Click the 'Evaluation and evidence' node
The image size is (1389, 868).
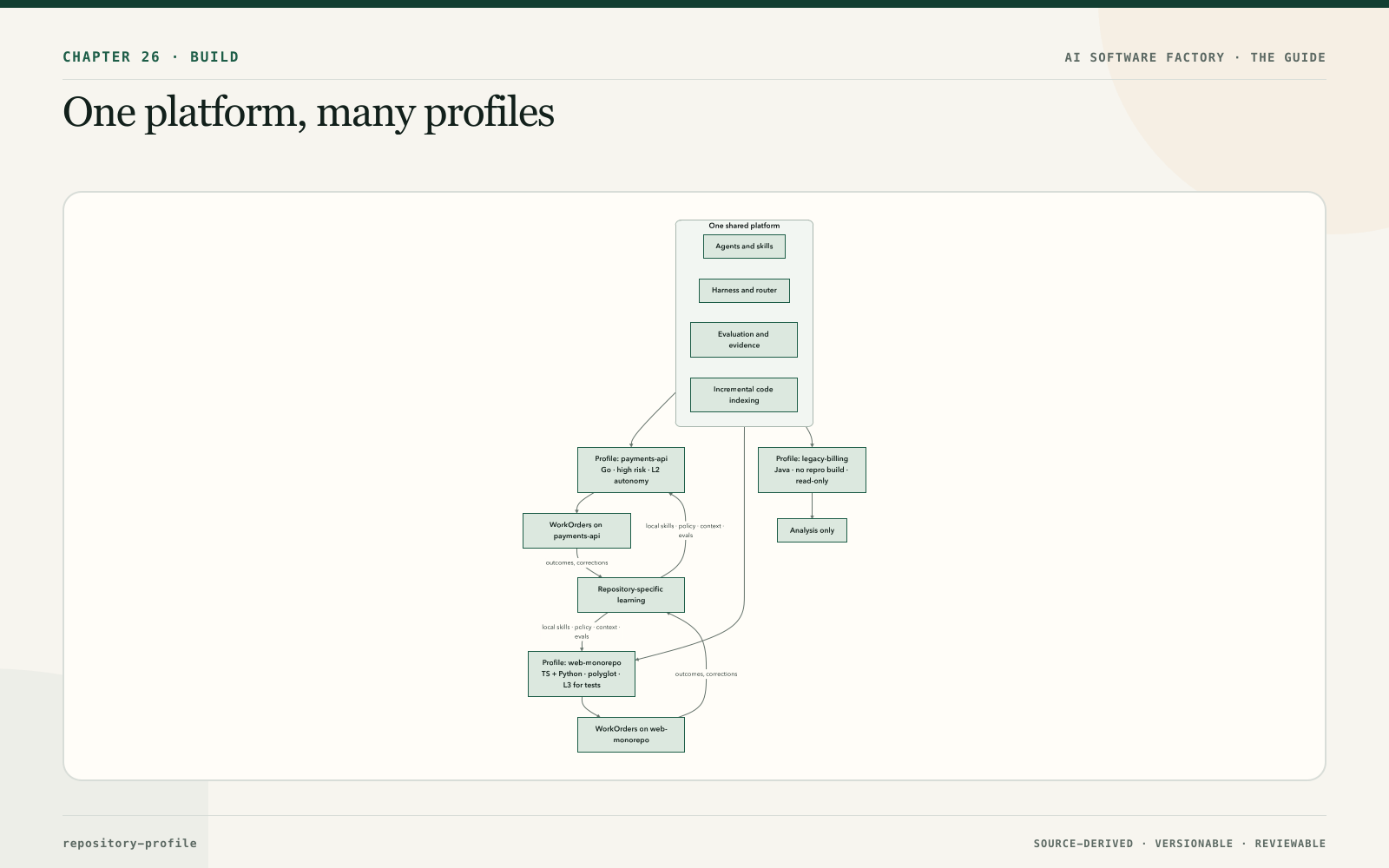click(744, 339)
